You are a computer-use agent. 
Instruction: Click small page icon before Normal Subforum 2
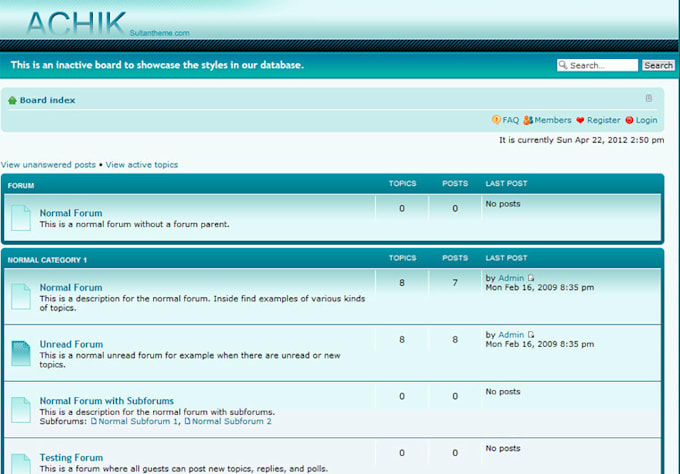point(187,421)
